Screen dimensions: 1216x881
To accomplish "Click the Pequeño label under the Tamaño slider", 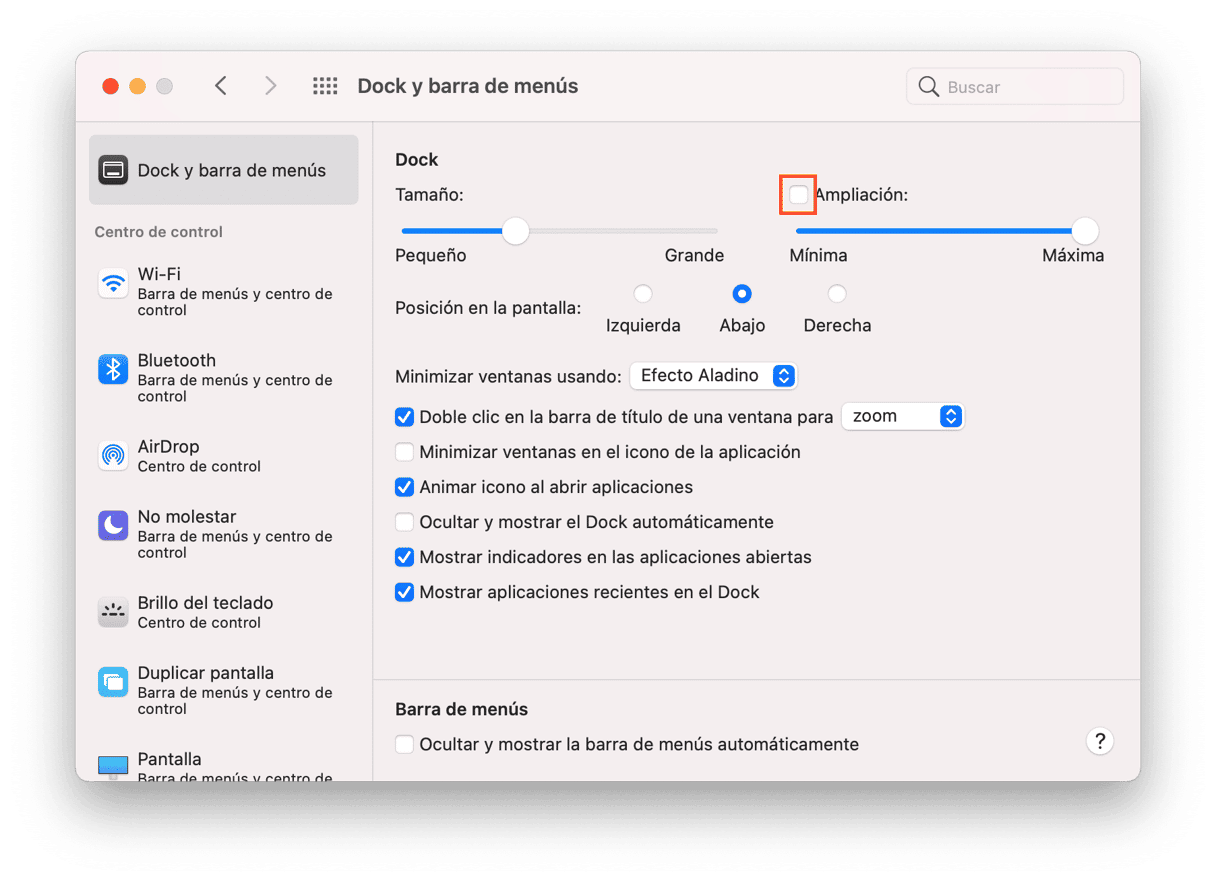I will click(x=431, y=255).
